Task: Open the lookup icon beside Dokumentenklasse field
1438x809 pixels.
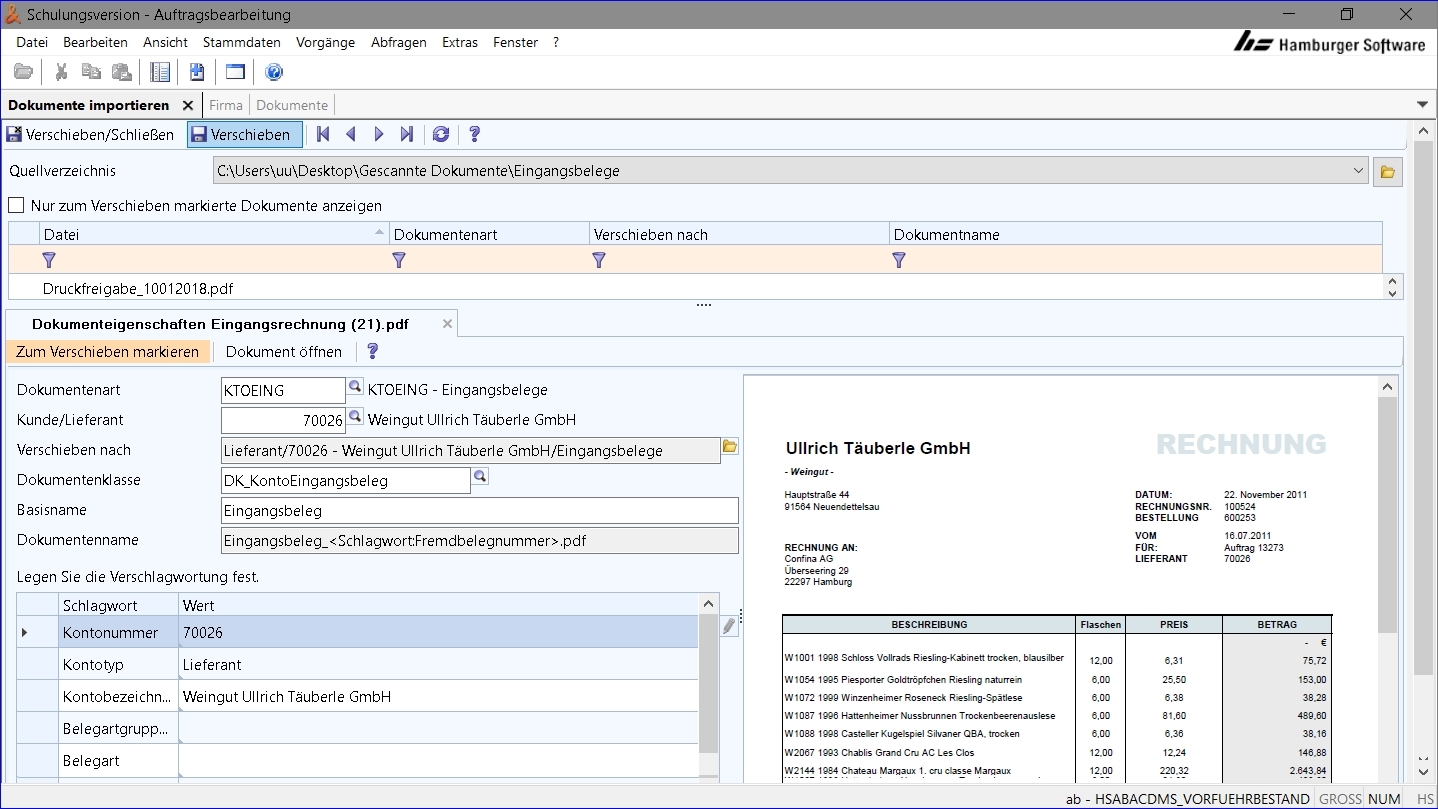Action: click(x=480, y=477)
